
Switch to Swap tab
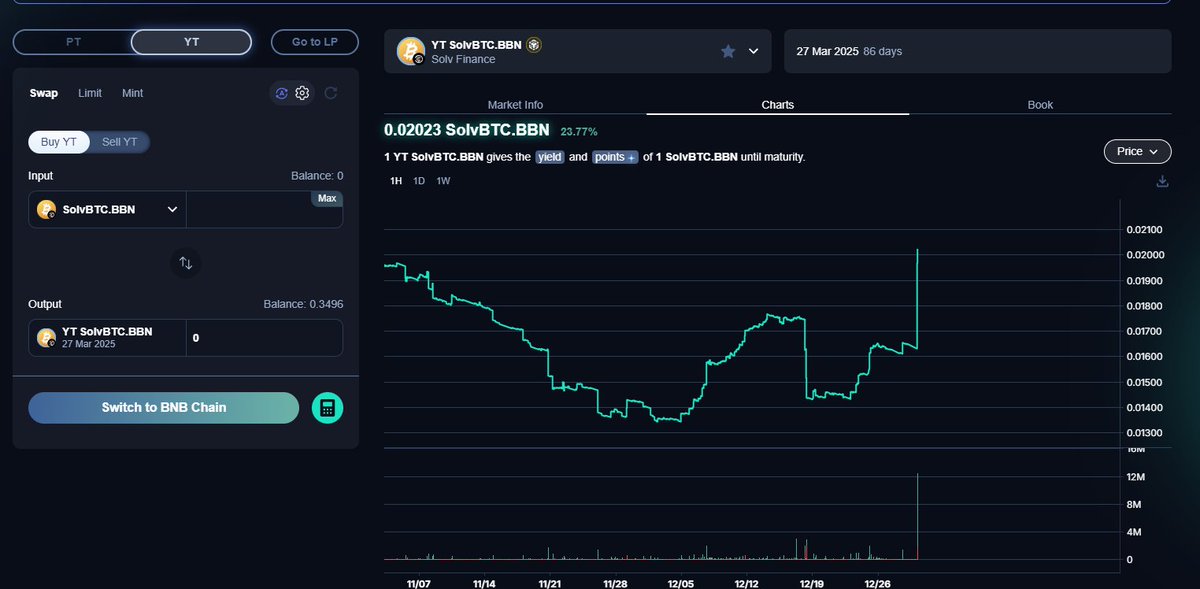pos(43,93)
